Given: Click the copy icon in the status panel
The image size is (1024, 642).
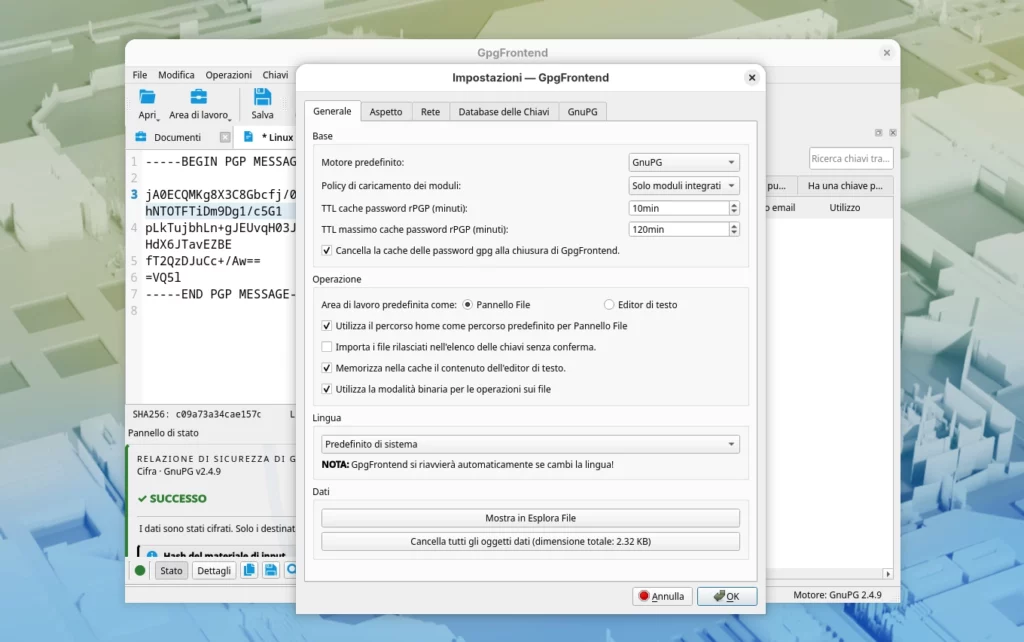Looking at the screenshot, I should pos(249,570).
